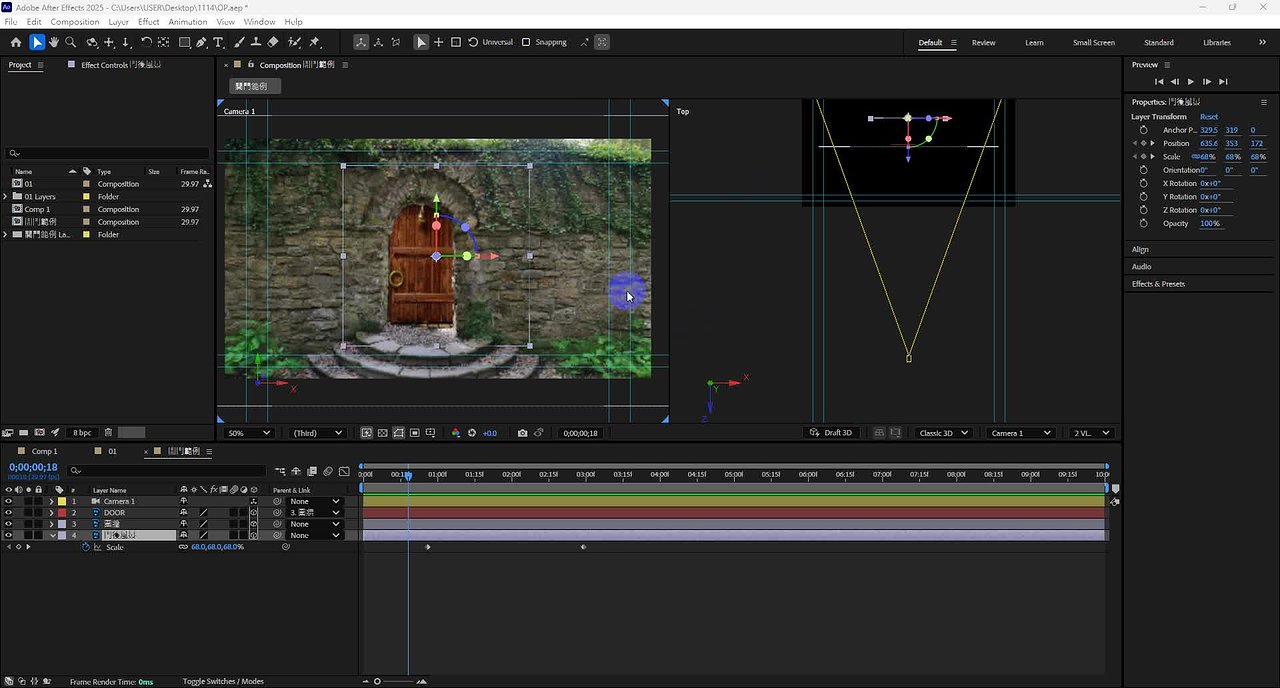Enable the Snapping checkbox
The image size is (1280, 688).
pyautogui.click(x=526, y=42)
